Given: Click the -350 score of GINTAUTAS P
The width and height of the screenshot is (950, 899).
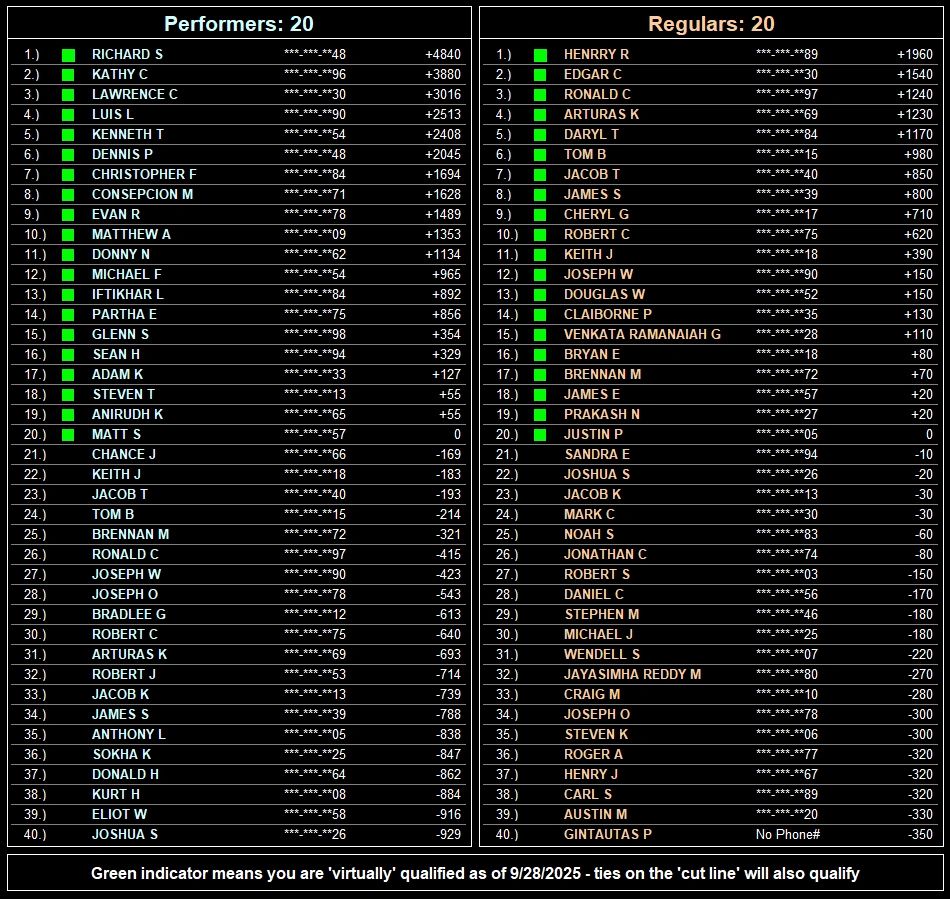Looking at the screenshot, I should click(x=917, y=835).
